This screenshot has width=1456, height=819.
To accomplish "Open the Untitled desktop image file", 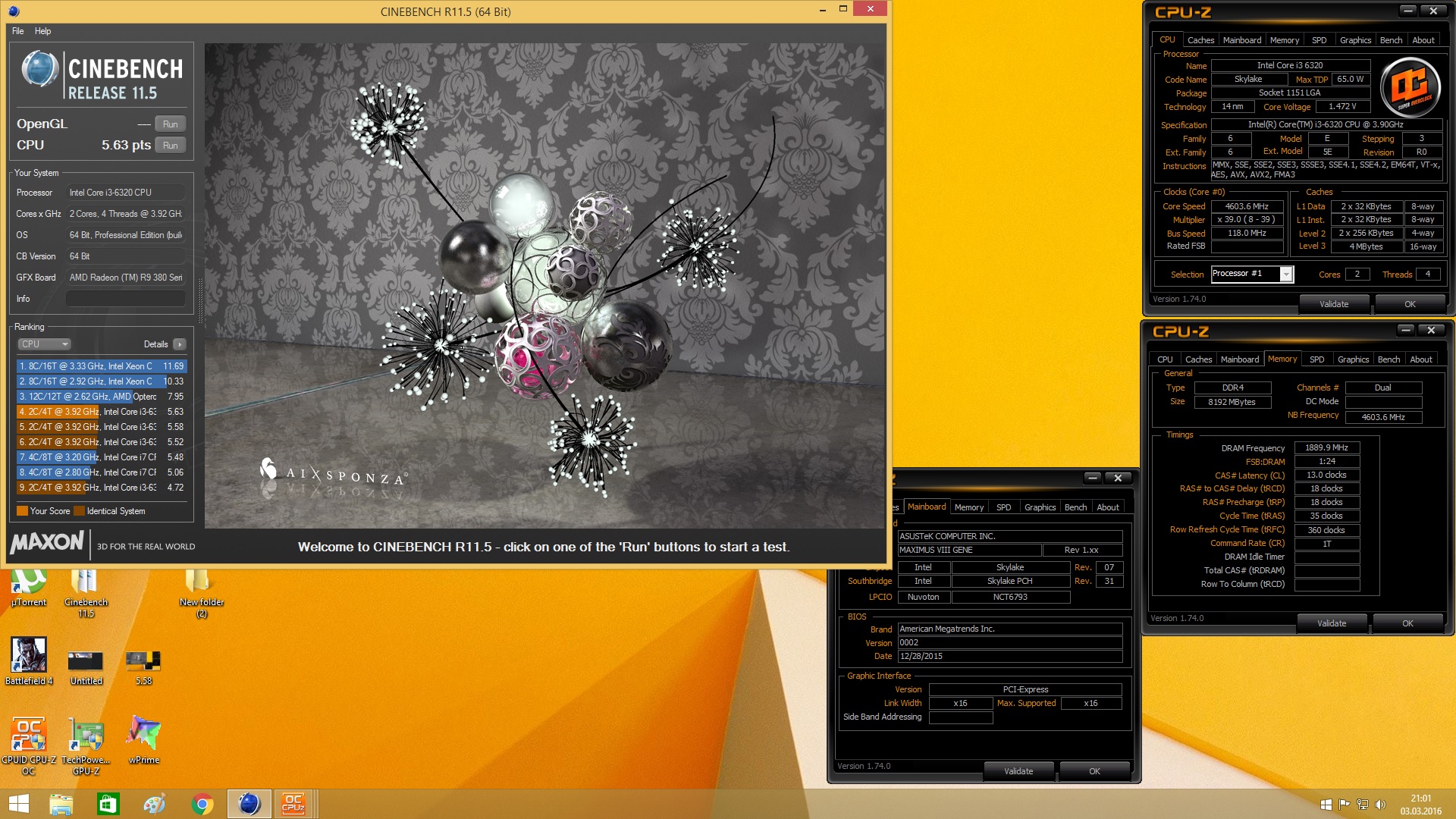I will (x=86, y=667).
